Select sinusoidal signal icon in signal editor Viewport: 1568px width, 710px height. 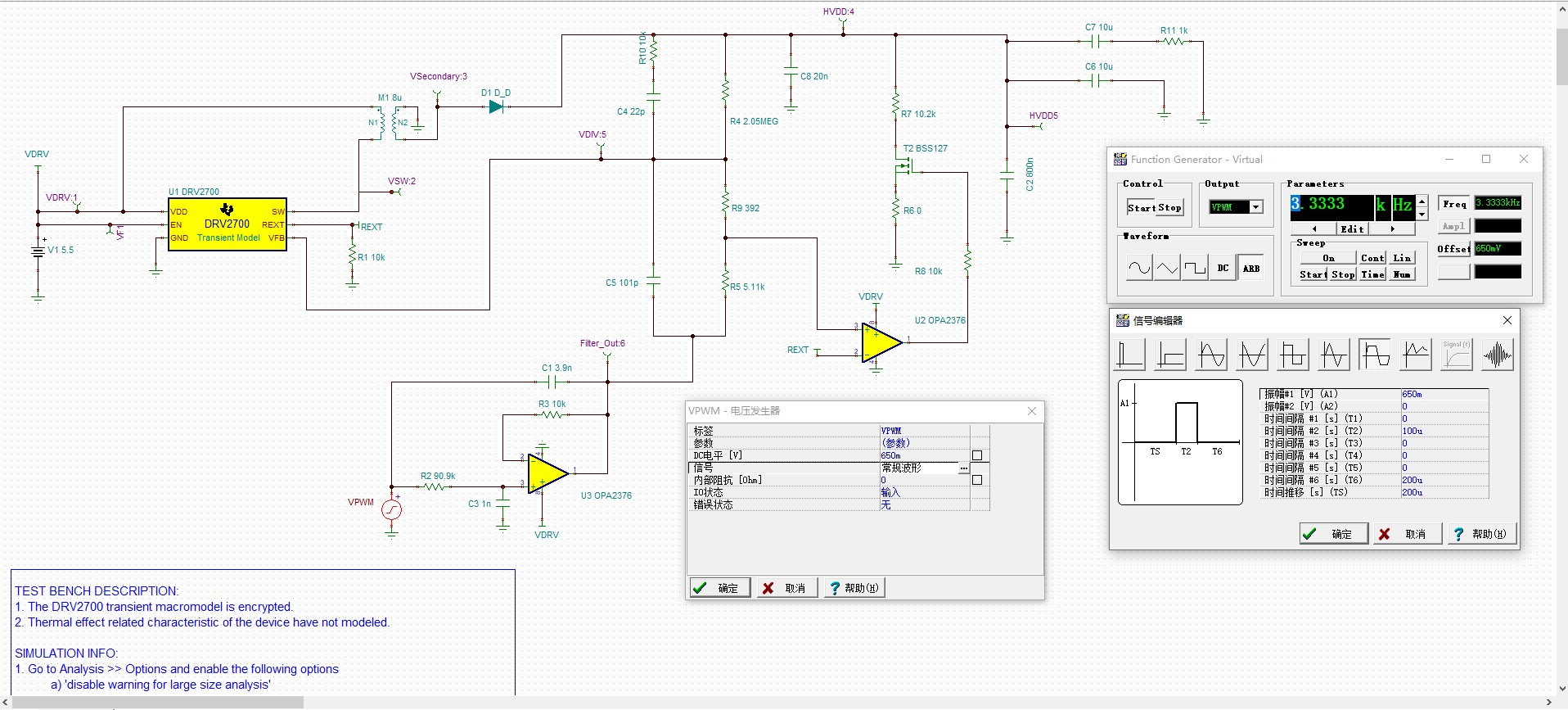[1211, 355]
